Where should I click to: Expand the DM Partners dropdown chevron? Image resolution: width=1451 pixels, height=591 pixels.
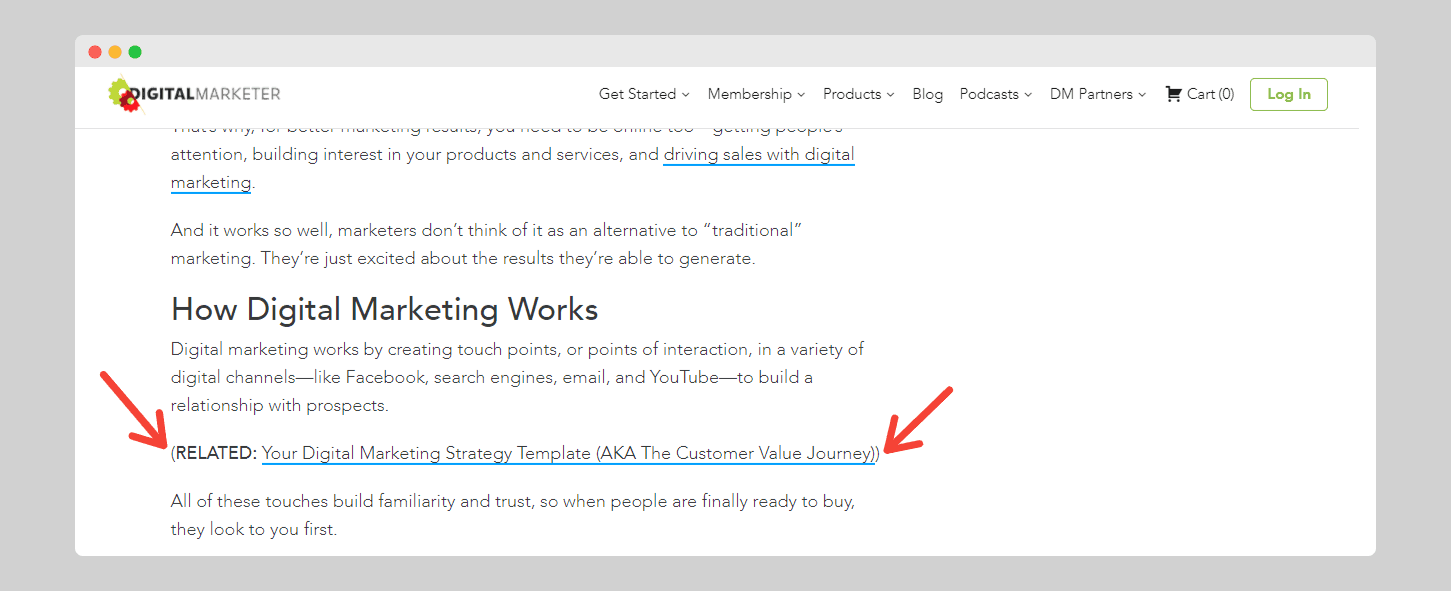click(x=1143, y=95)
